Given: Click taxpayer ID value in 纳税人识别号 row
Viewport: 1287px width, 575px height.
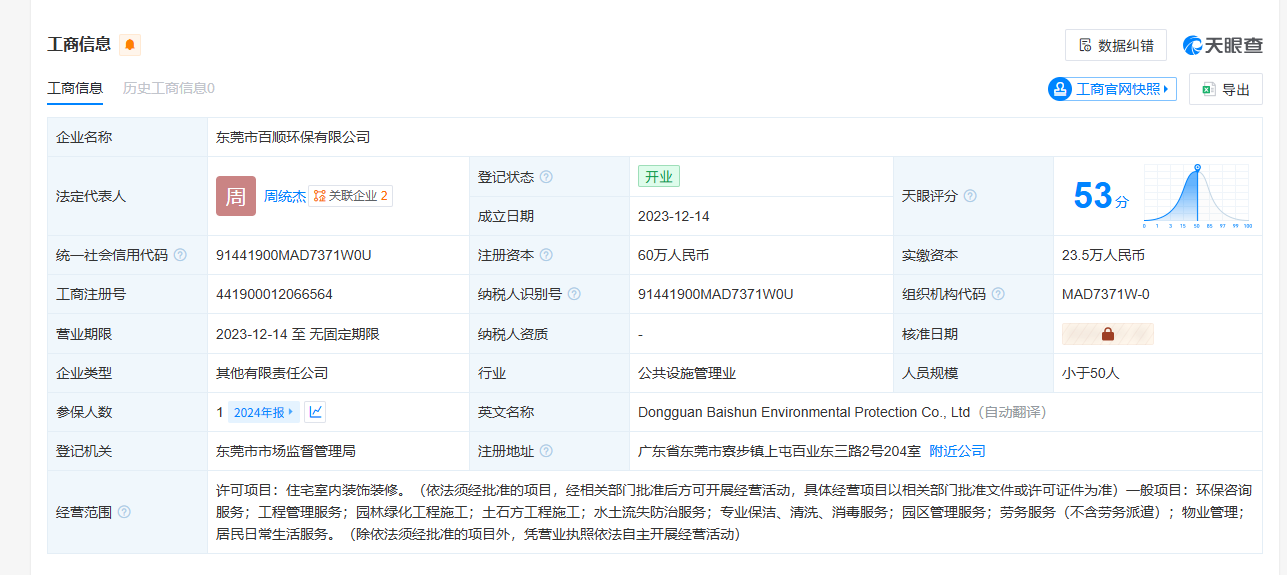Looking at the screenshot, I should coord(716,294).
